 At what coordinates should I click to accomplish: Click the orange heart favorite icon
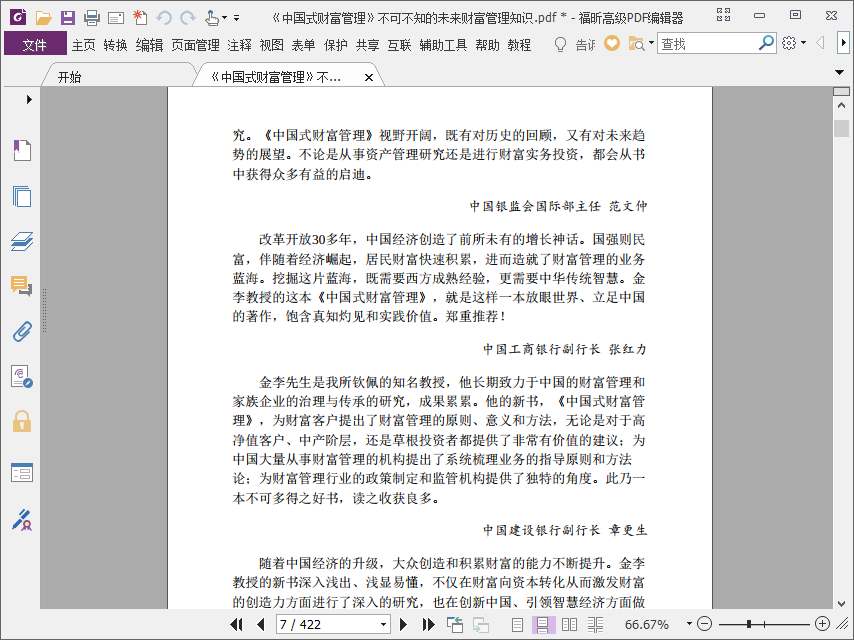coord(612,43)
